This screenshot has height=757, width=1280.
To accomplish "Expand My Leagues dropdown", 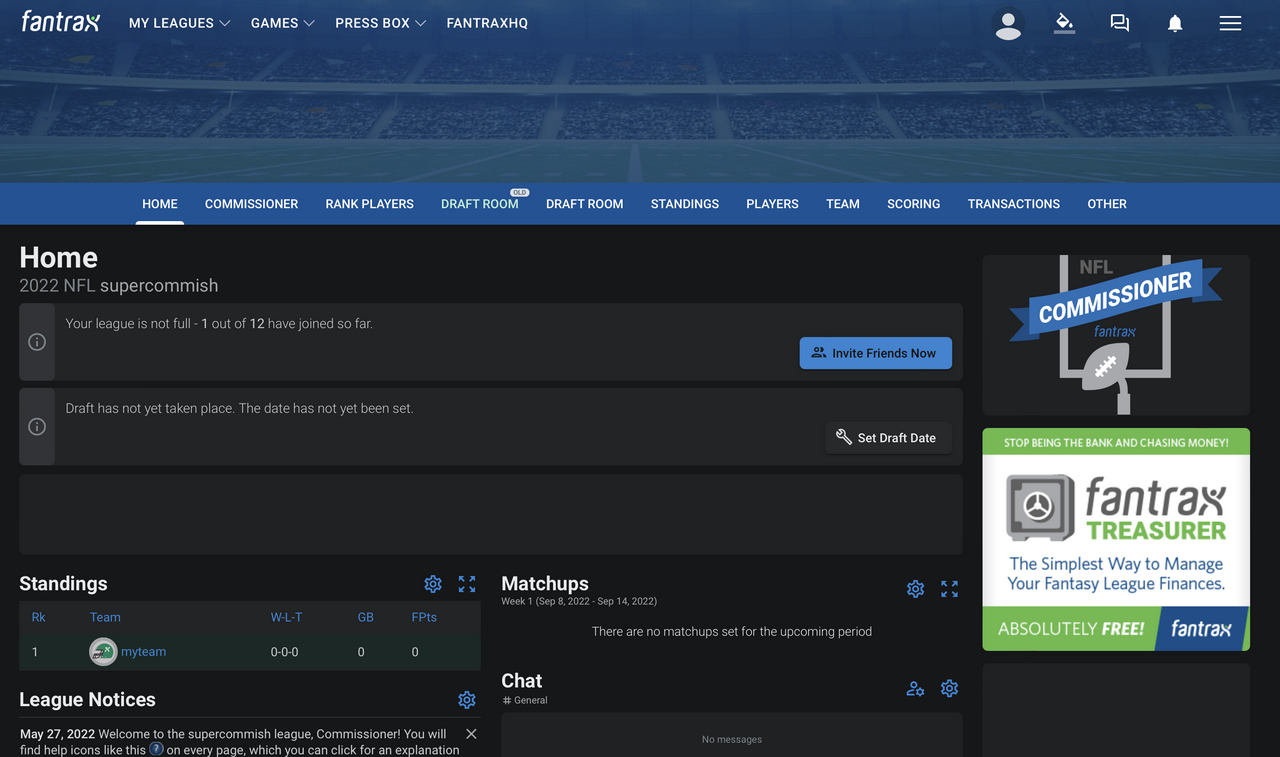I will 179,23.
